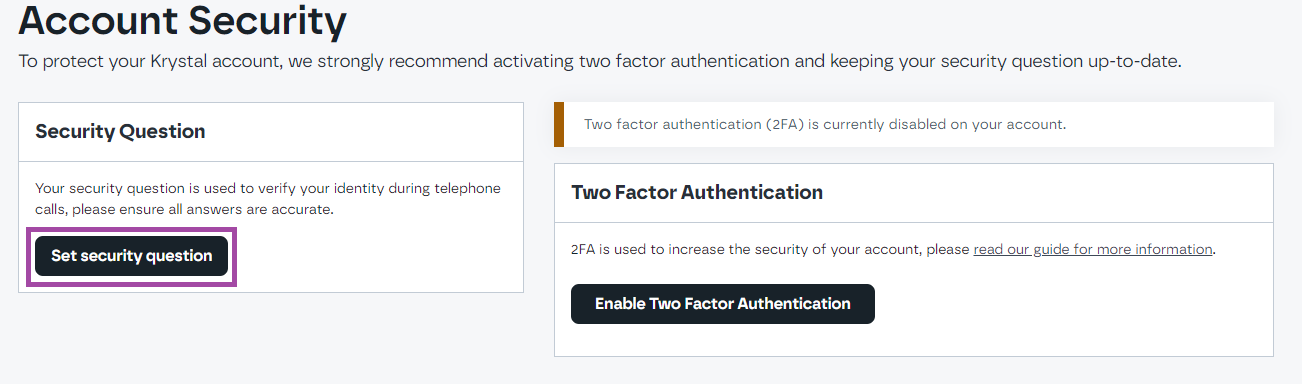Open the 'read our guide for more information' link
The image size is (1302, 384).
1093,249
